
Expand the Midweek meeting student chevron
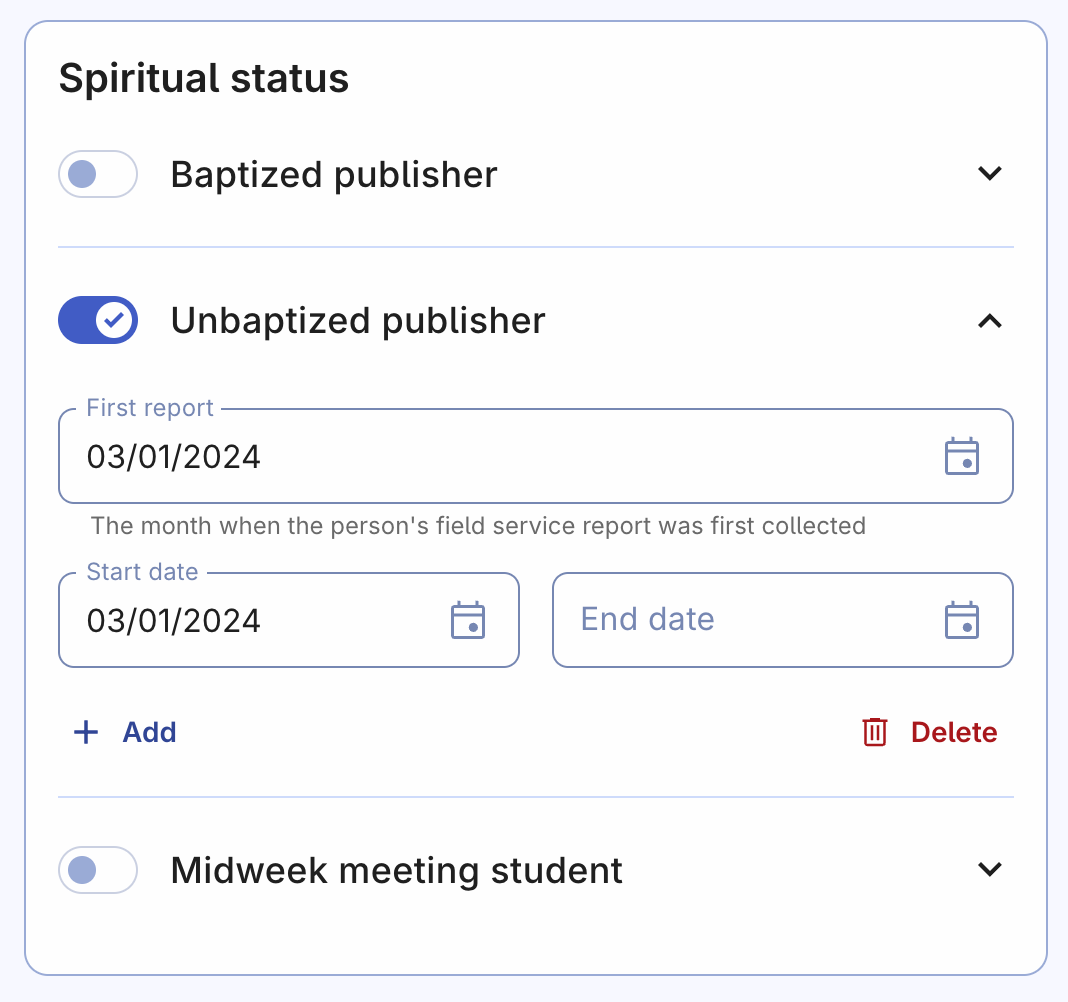(989, 870)
